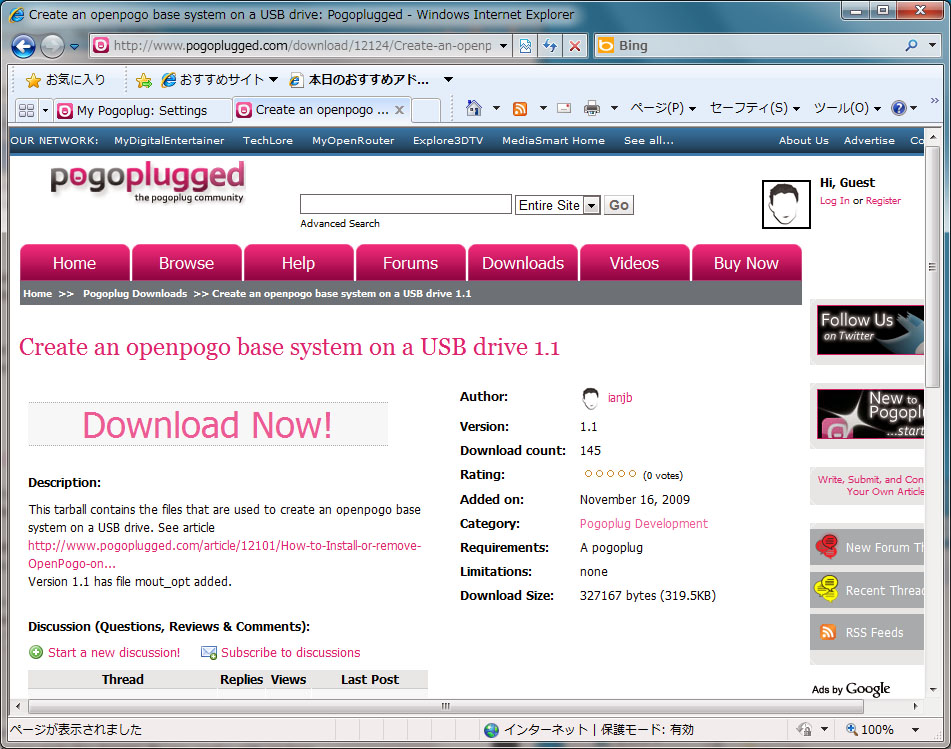Open the See all... network link

click(648, 140)
